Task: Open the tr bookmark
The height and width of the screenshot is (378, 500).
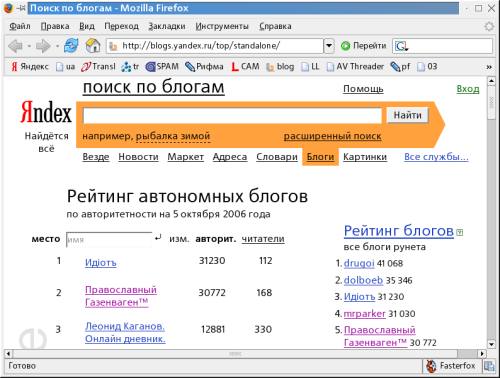Action: pos(130,67)
